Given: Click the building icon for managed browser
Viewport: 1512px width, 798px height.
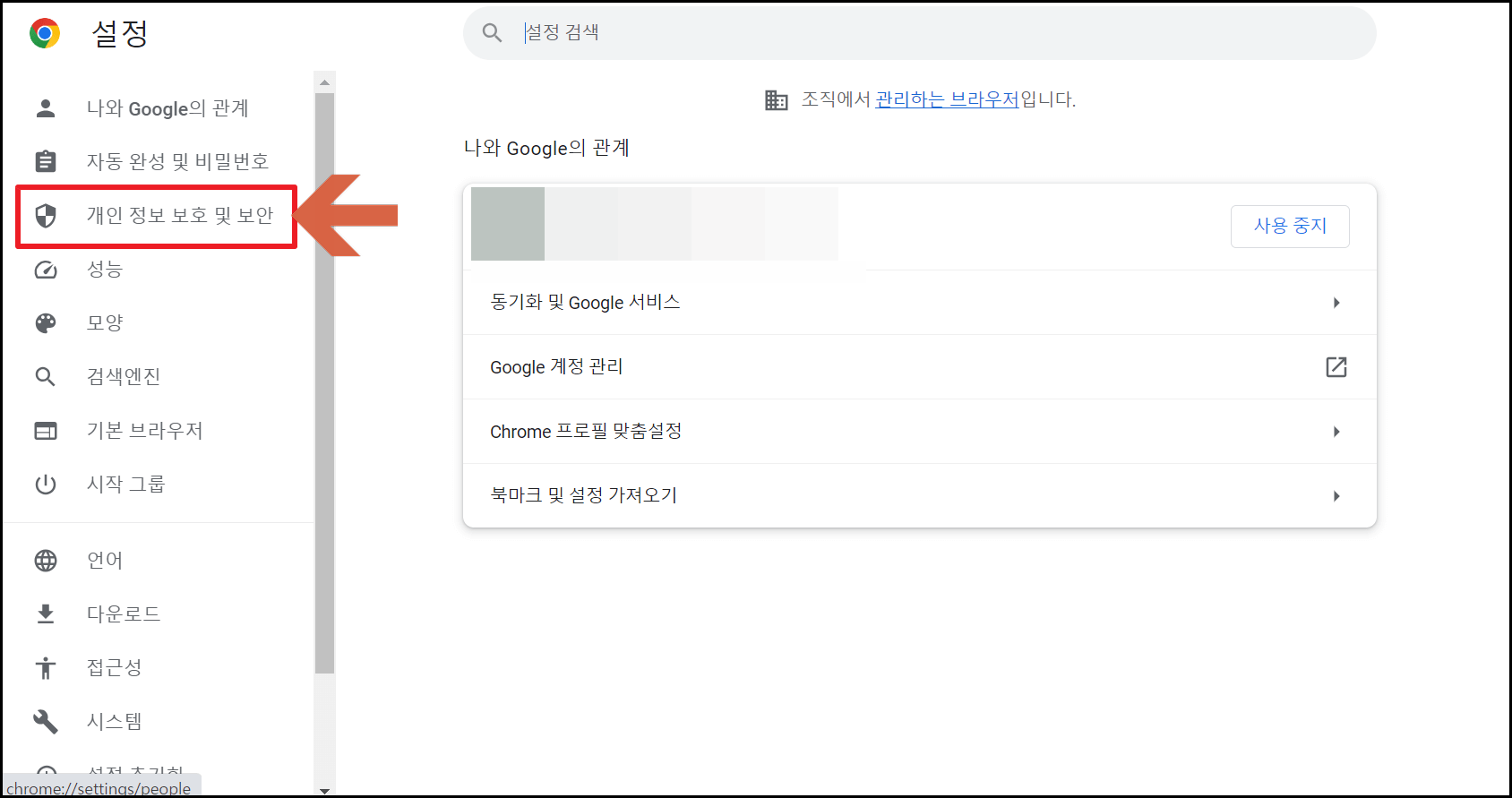Looking at the screenshot, I should pyautogui.click(x=777, y=99).
